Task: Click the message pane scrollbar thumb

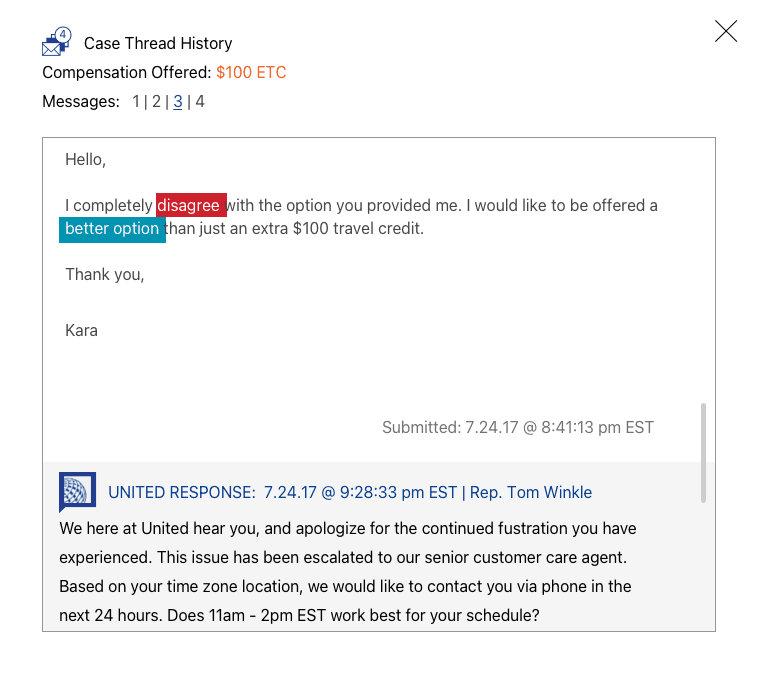Action: [704, 452]
